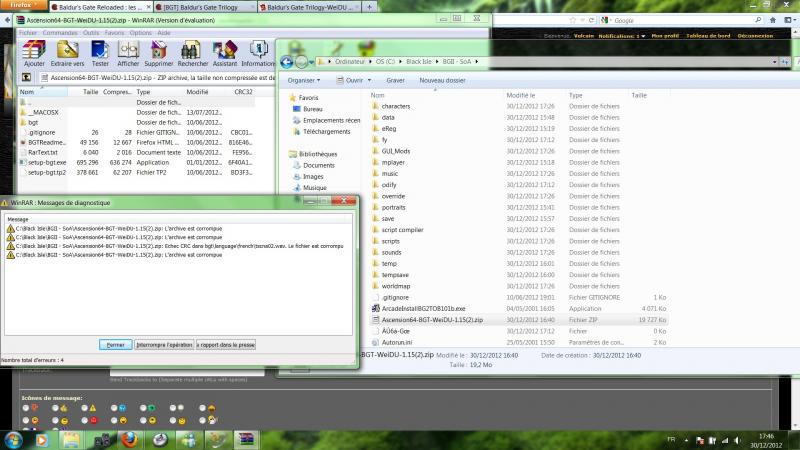The height and width of the screenshot is (450, 800).
Task: Click Téléchargements in Explorer sidebar
Action: coord(327,132)
